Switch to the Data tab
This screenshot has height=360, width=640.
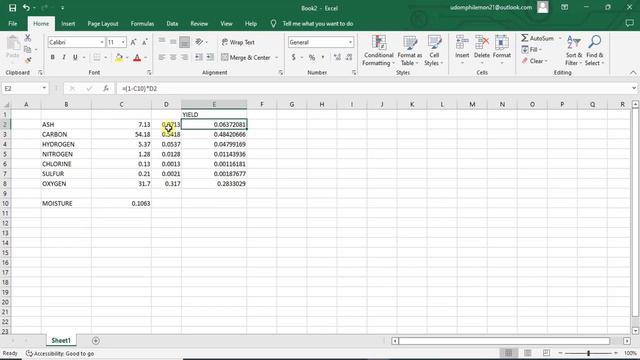point(172,24)
